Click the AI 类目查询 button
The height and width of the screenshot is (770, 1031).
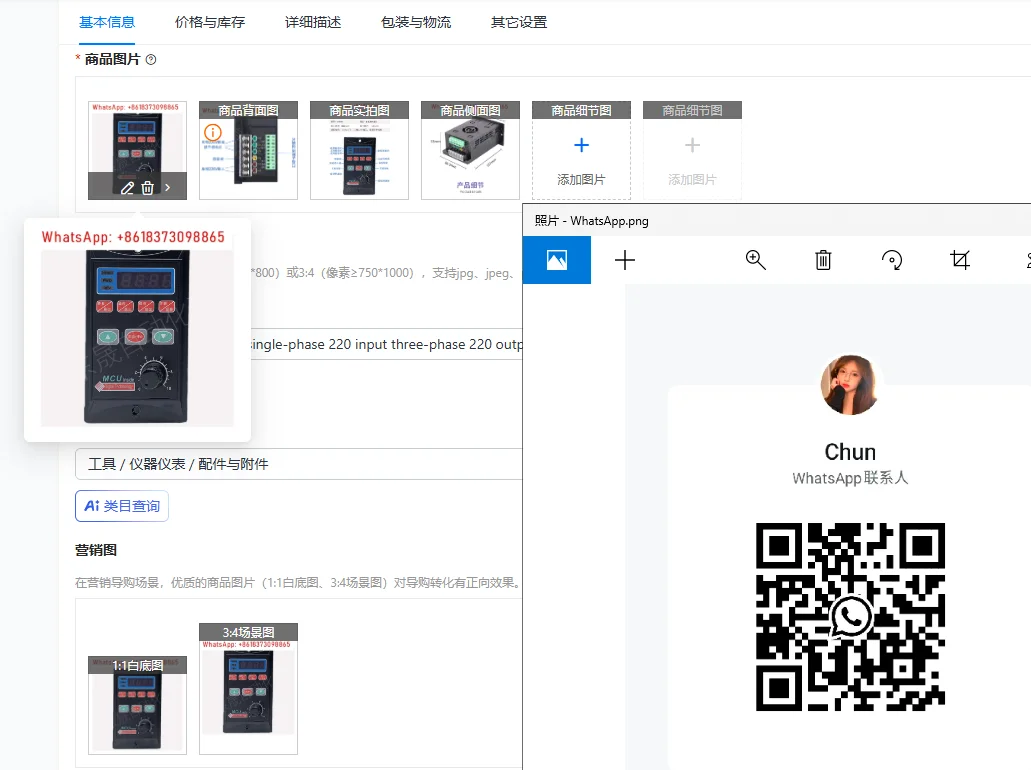pos(122,506)
